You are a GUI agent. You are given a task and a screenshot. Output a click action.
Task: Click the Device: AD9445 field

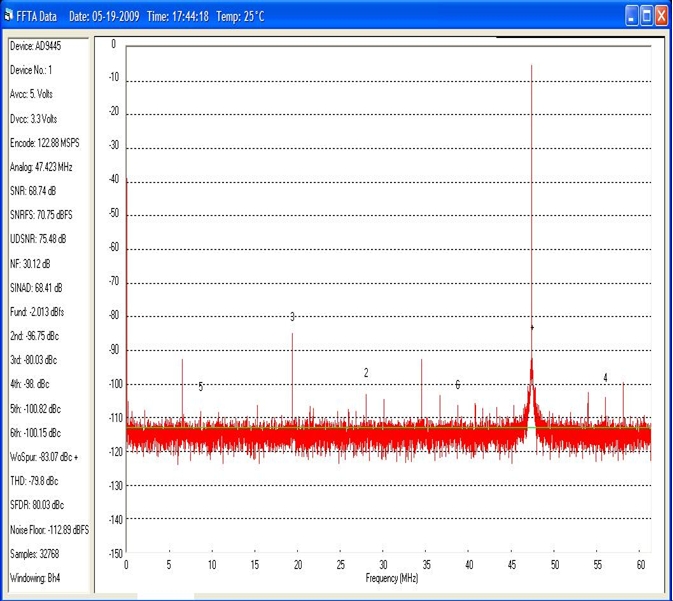[35, 46]
